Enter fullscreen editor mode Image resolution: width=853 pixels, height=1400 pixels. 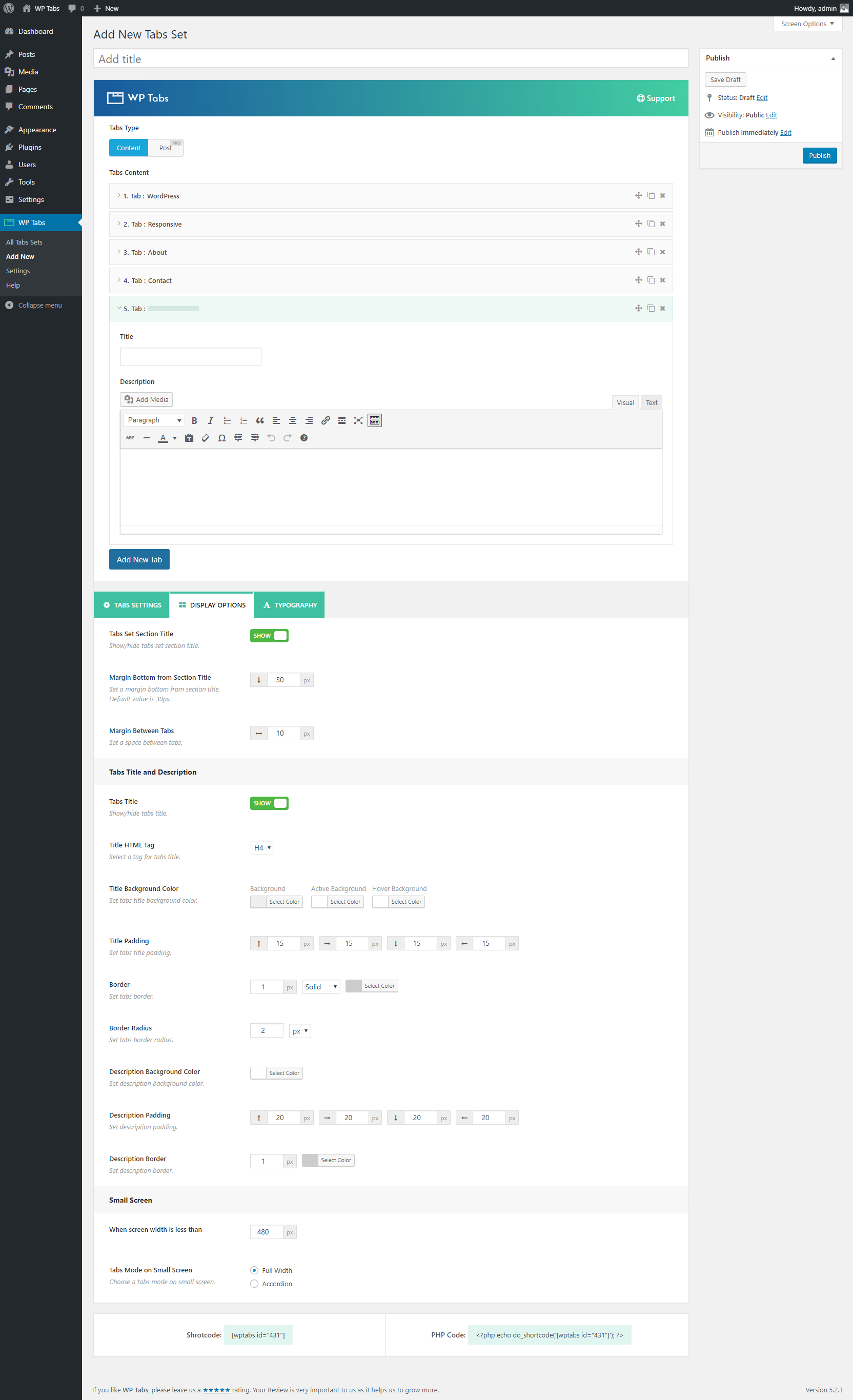pyautogui.click(x=358, y=420)
